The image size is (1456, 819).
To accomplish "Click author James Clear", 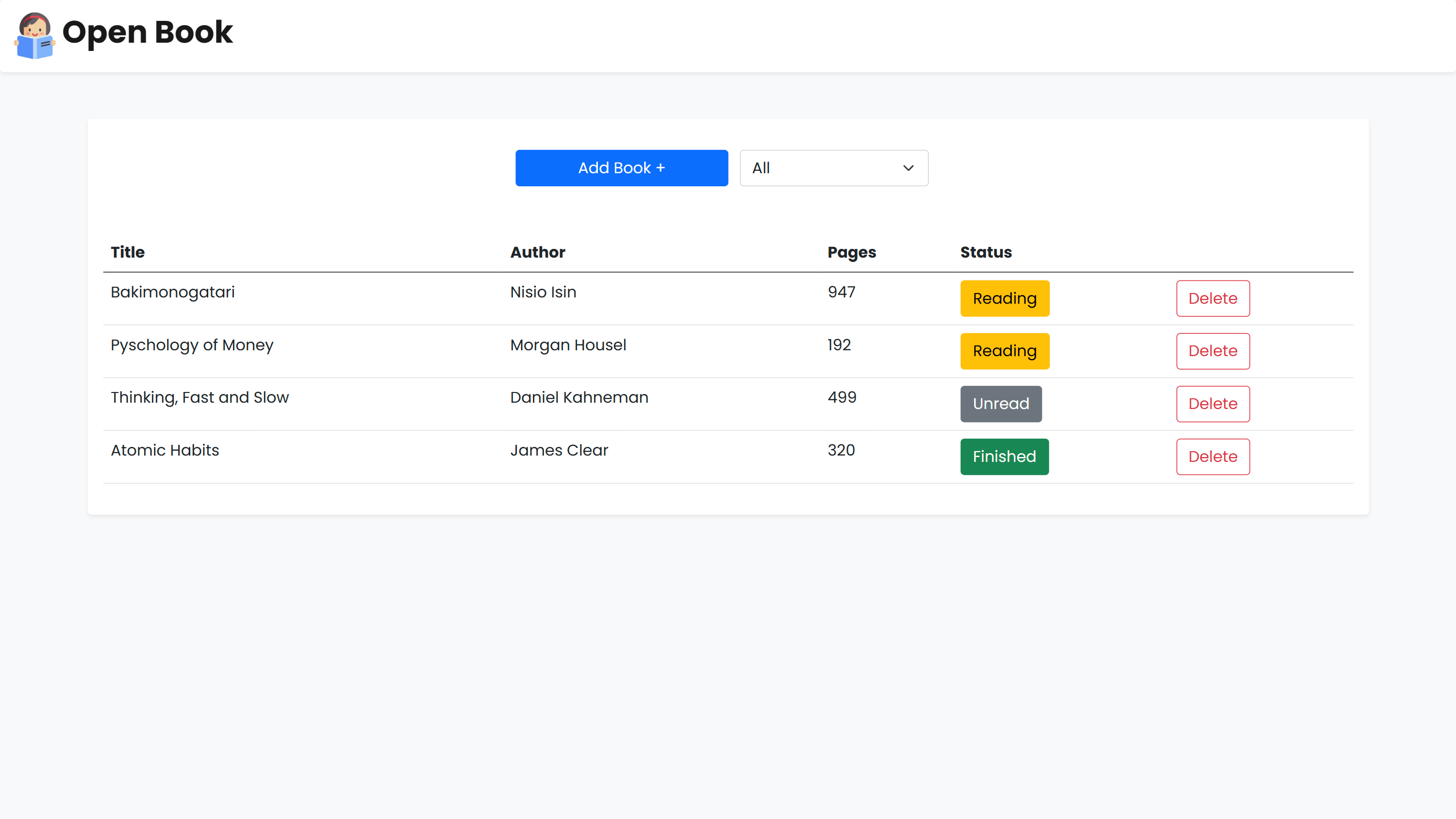I will (559, 450).
